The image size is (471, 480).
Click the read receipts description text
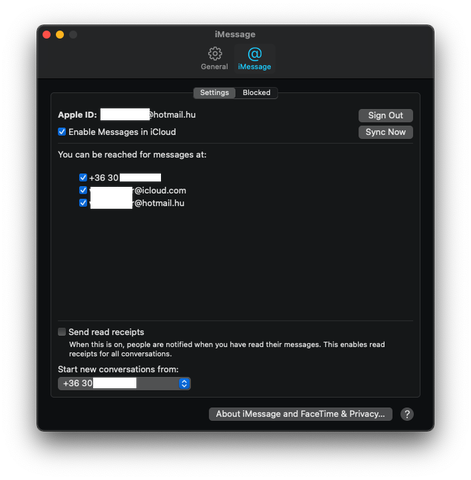[227, 349]
